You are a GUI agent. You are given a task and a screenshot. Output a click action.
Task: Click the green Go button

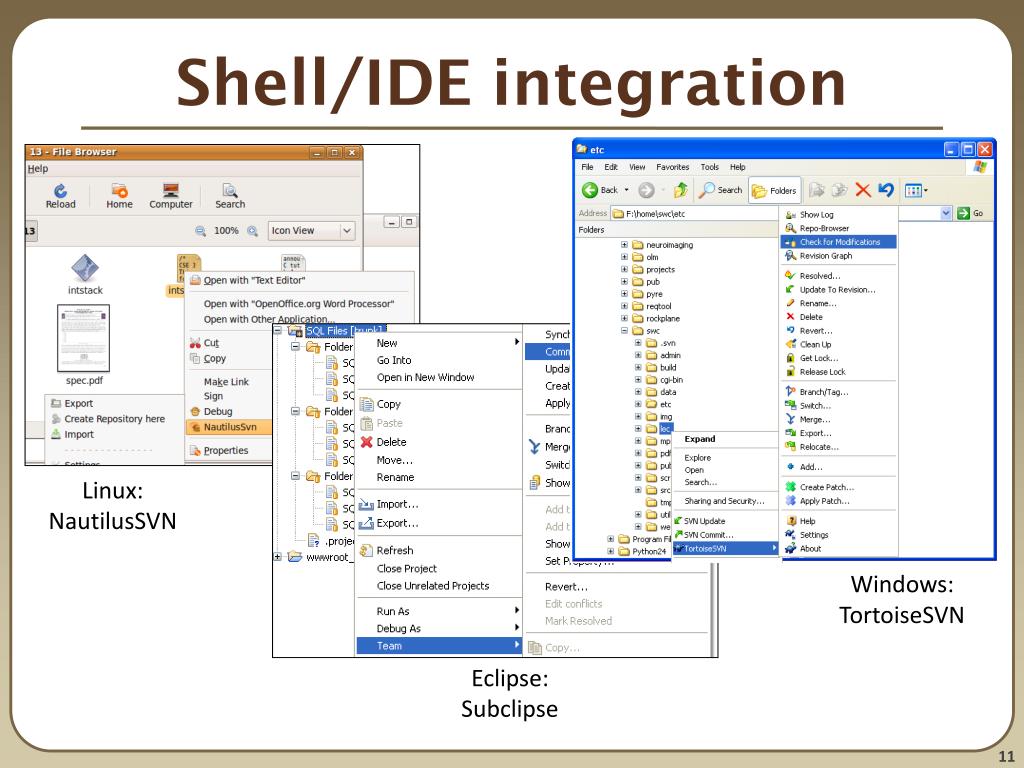click(x=970, y=214)
